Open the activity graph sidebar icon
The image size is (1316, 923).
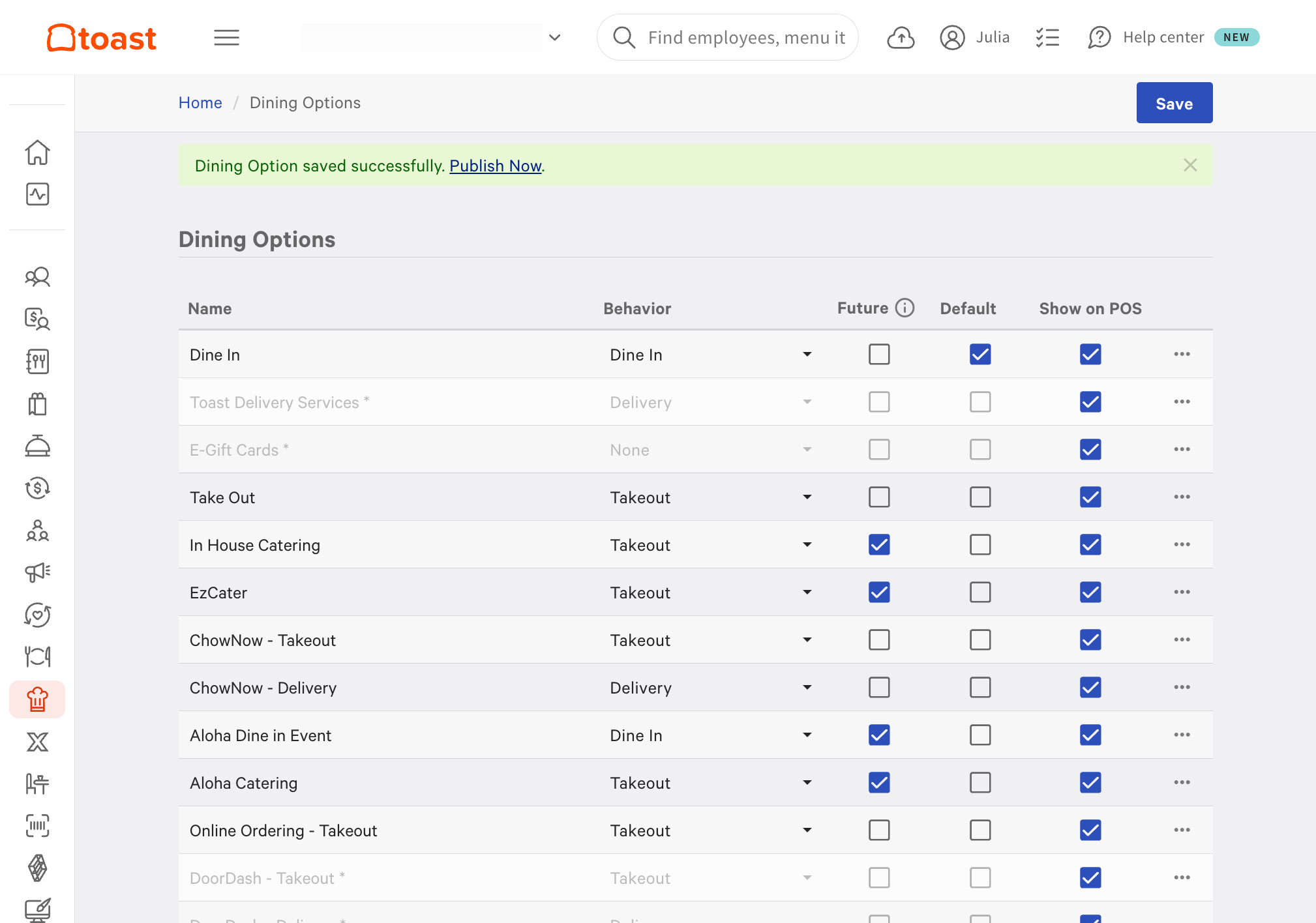[x=37, y=194]
